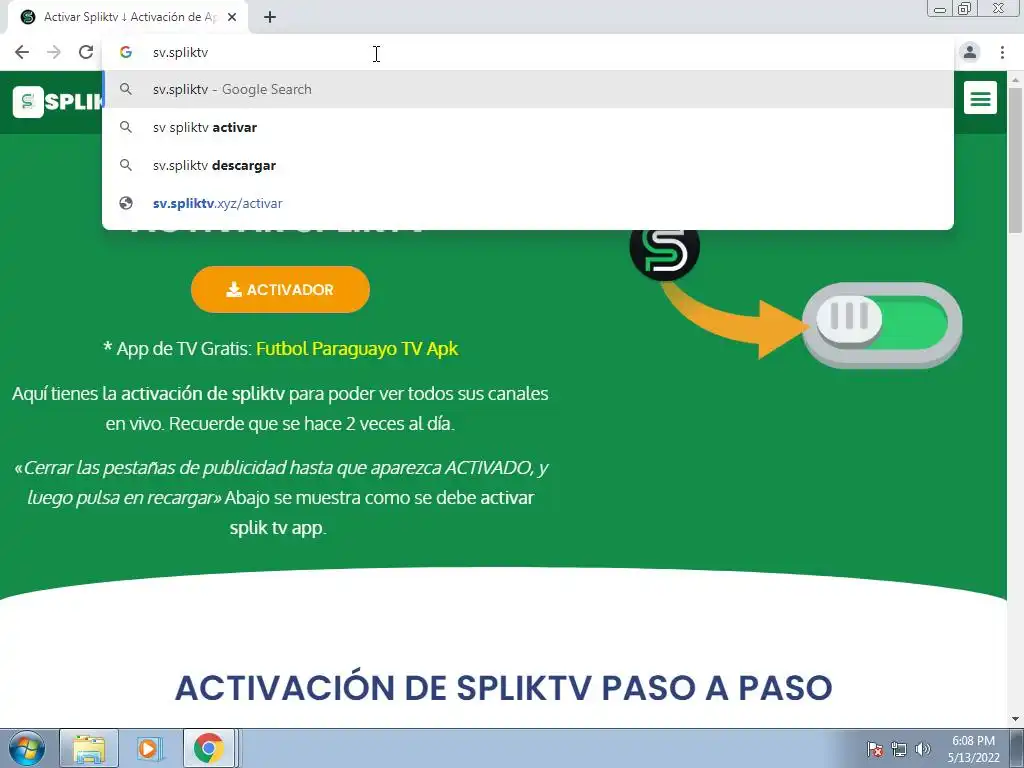Click the Spliktv site logo
This screenshot has width=1024, height=768.
pos(58,102)
